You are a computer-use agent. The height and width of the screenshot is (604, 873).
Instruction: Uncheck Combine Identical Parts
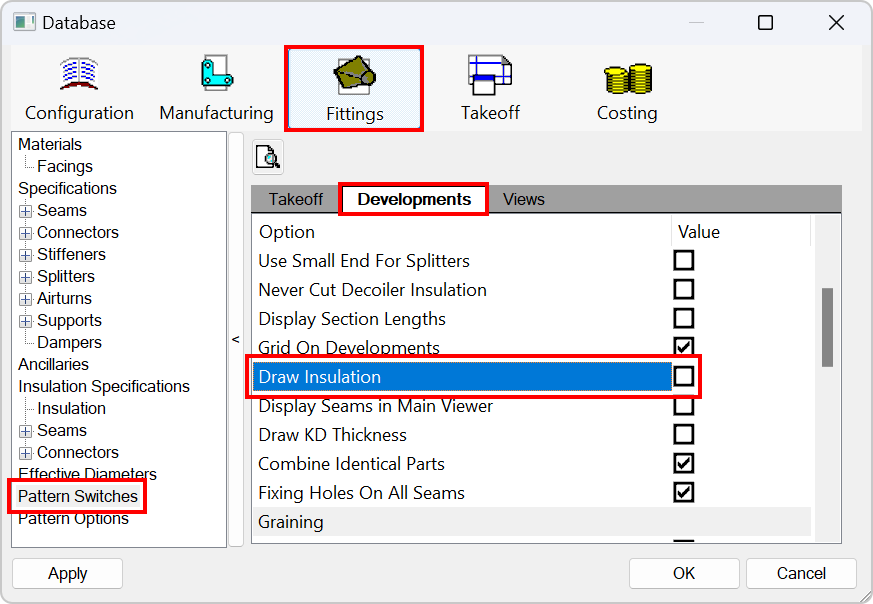coord(684,464)
